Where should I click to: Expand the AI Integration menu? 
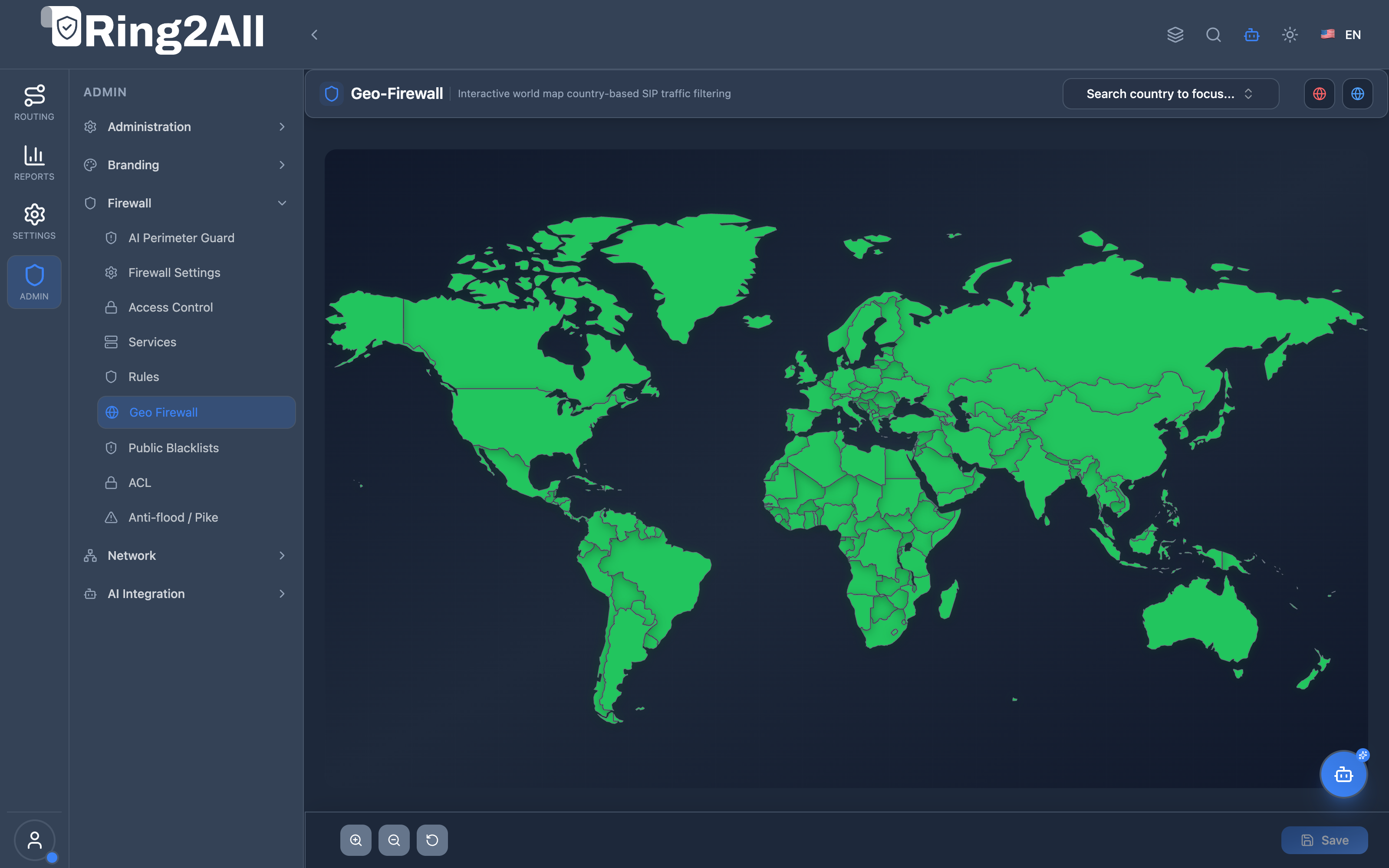[185, 594]
